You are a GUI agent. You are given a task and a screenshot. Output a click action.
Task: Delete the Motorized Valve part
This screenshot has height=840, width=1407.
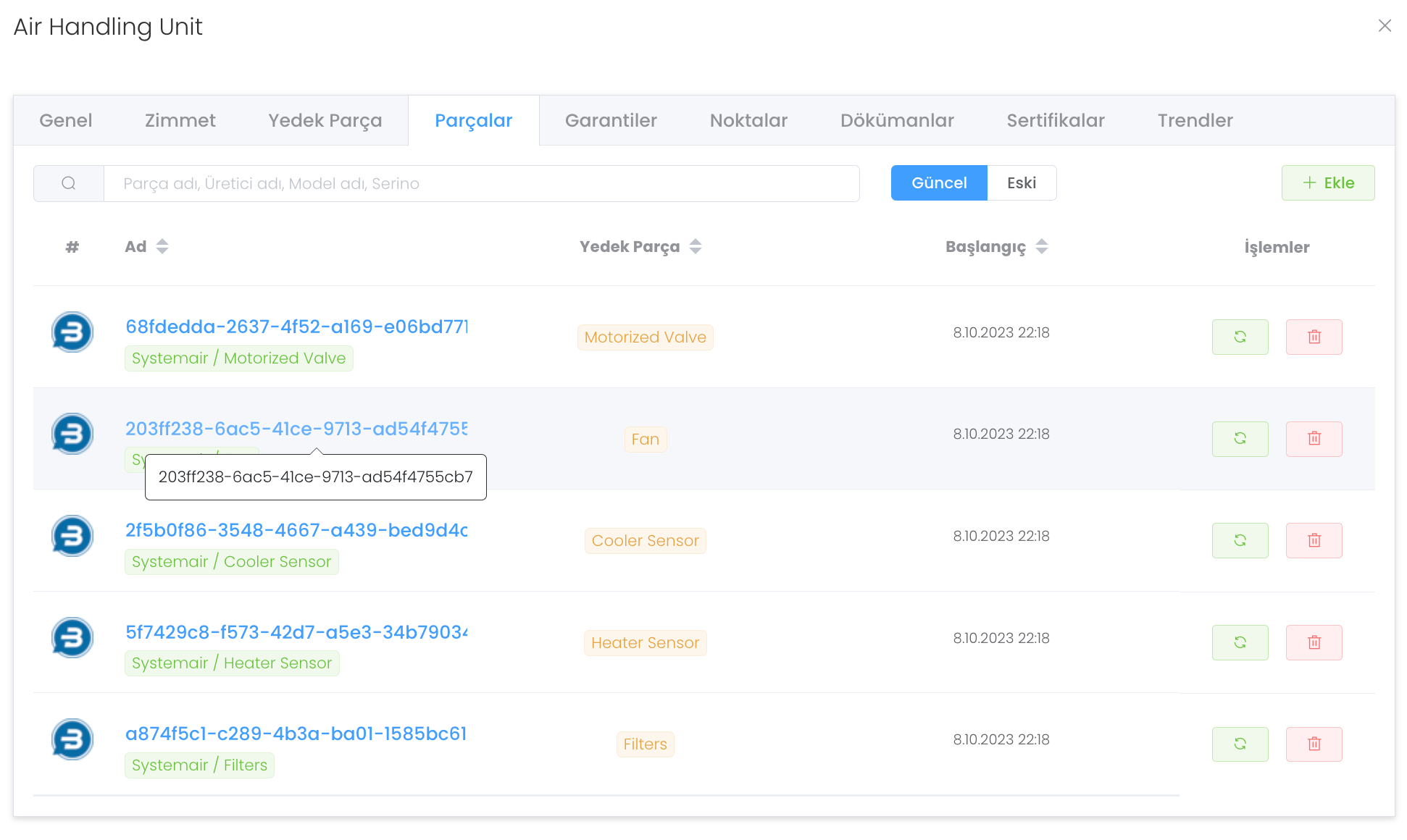tap(1314, 337)
